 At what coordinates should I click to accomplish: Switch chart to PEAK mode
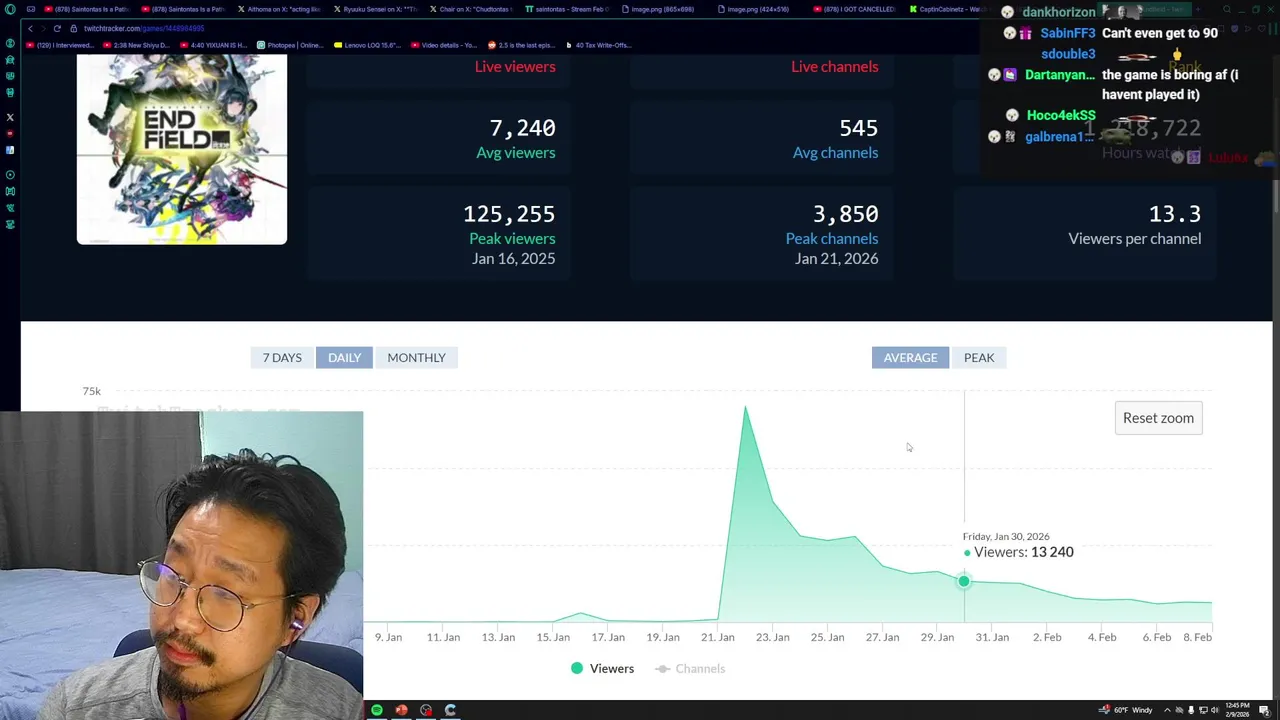pos(979,357)
